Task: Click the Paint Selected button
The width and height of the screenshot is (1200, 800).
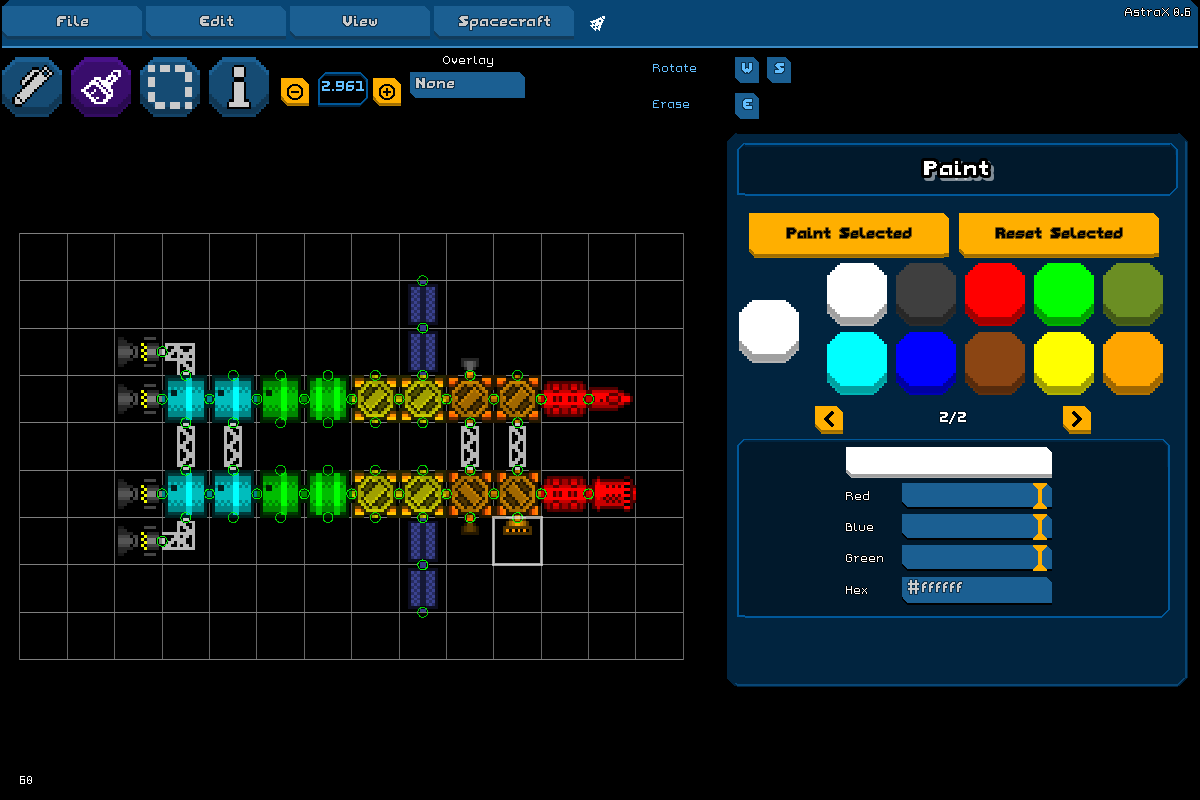Action: [848, 233]
